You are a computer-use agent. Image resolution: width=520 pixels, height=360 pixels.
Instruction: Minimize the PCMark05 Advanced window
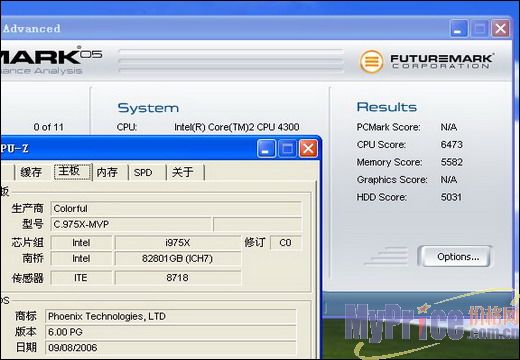pyautogui.click(x=459, y=28)
